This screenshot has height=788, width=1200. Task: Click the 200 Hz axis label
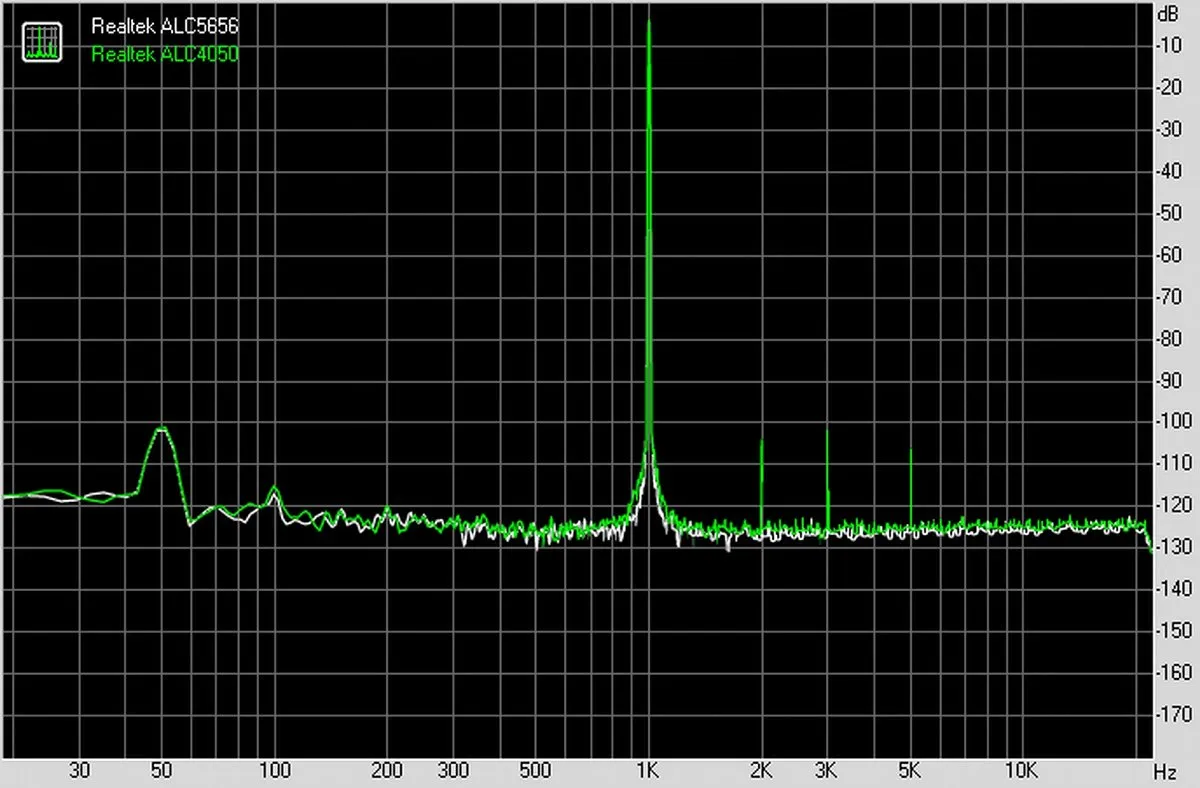click(387, 771)
